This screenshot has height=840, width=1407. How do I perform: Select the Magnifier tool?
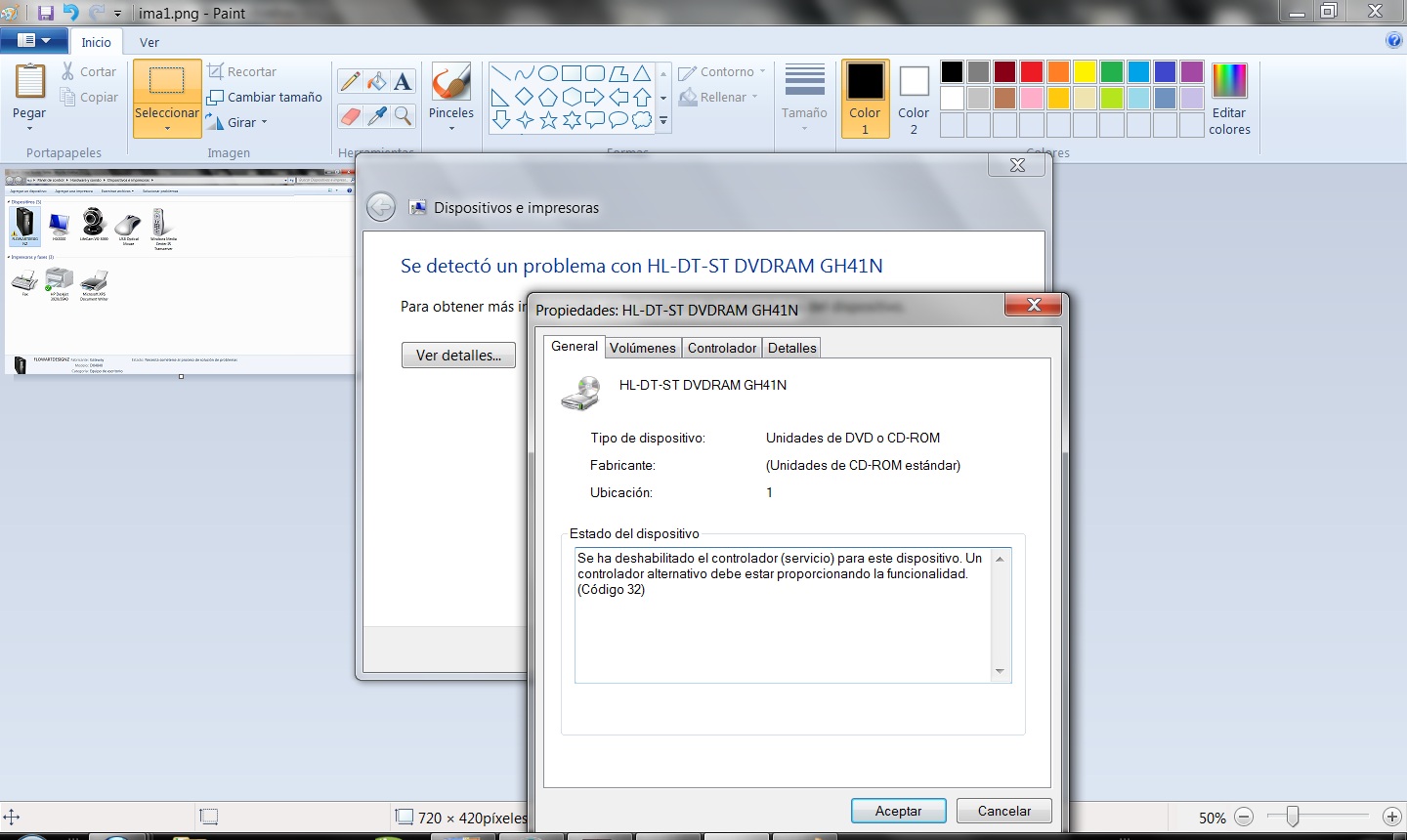click(403, 116)
